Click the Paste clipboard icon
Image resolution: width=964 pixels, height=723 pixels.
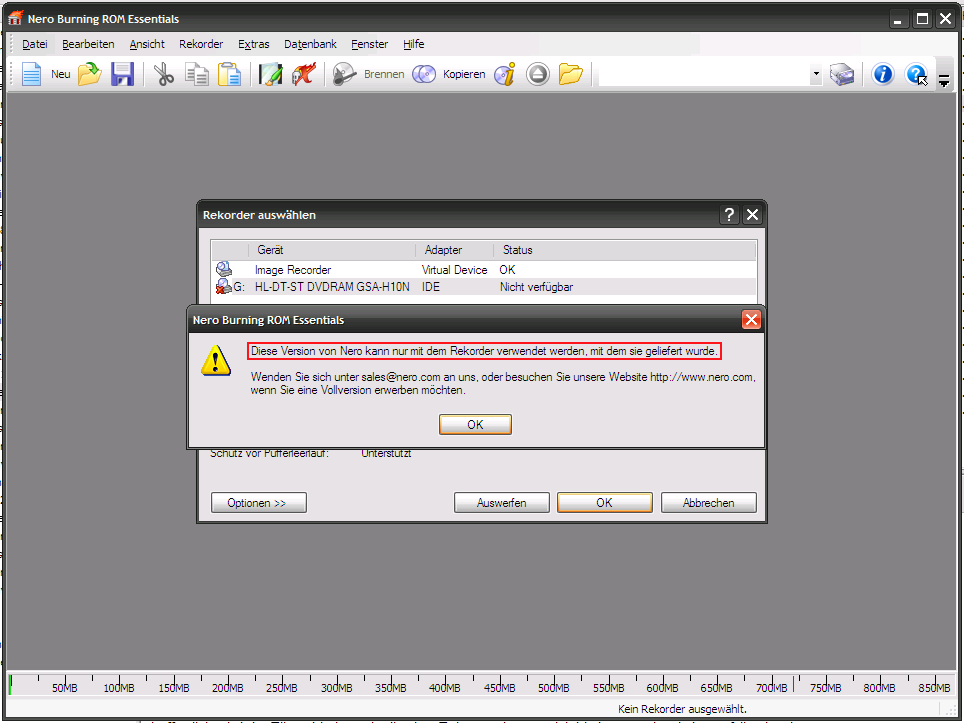click(x=229, y=74)
